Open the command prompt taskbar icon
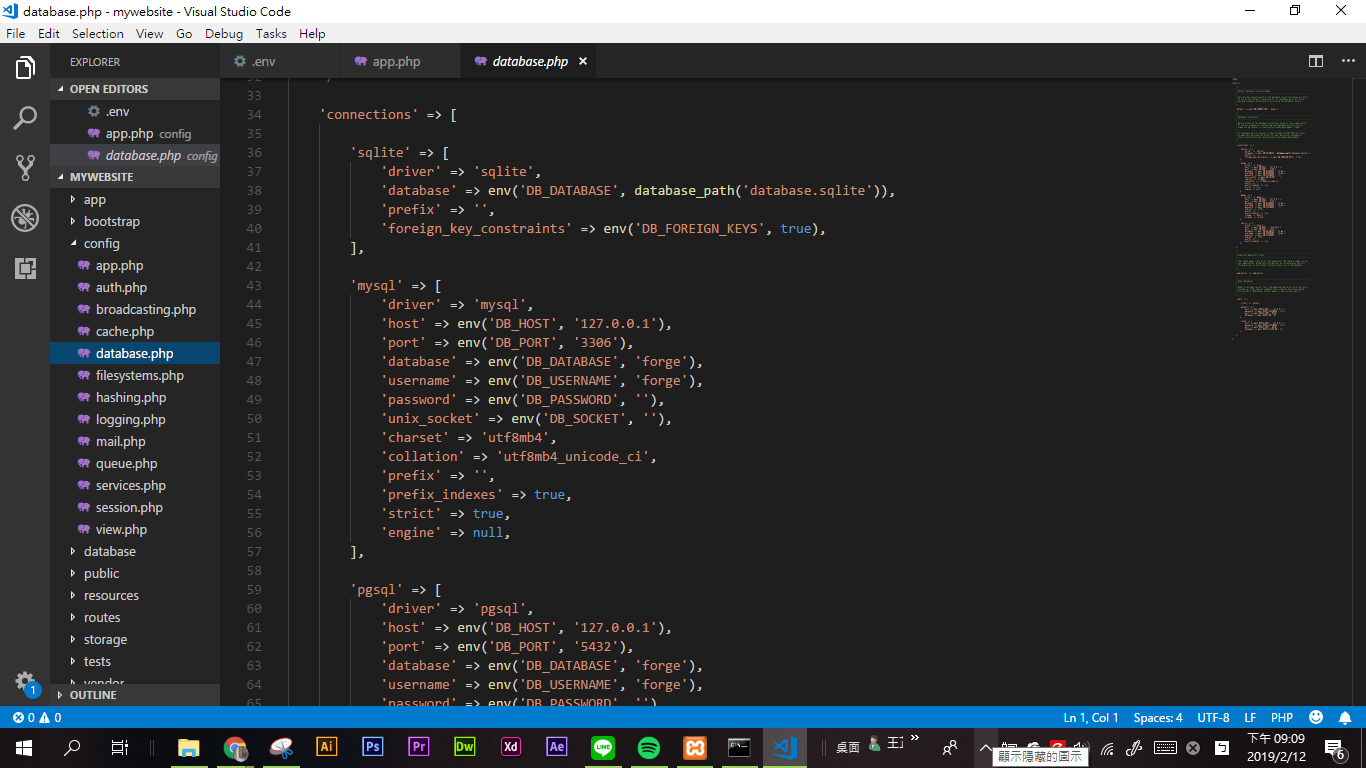Viewport: 1366px width, 768px height. [740, 747]
